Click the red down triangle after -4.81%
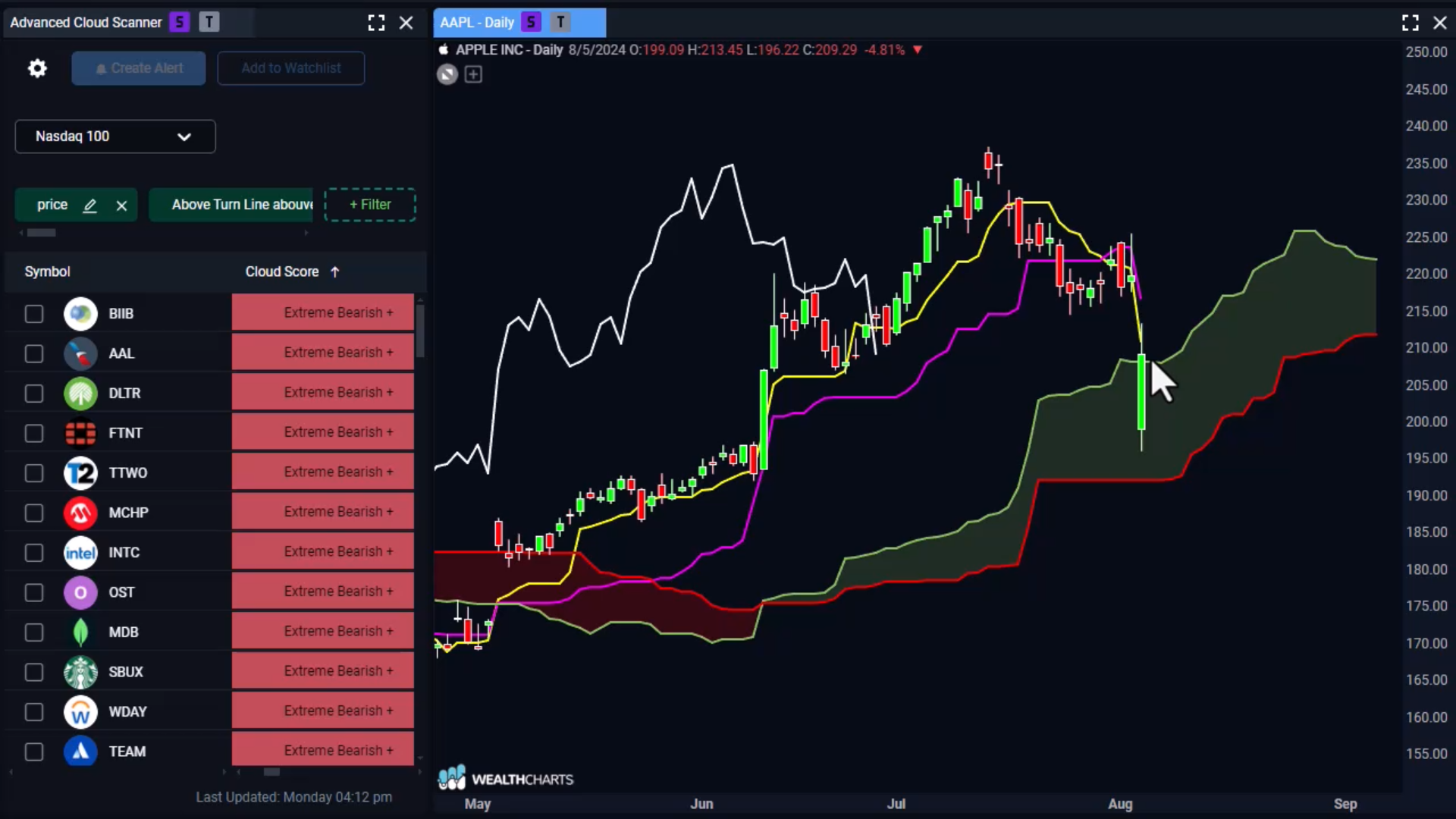This screenshot has height=819, width=1456. coord(918,50)
